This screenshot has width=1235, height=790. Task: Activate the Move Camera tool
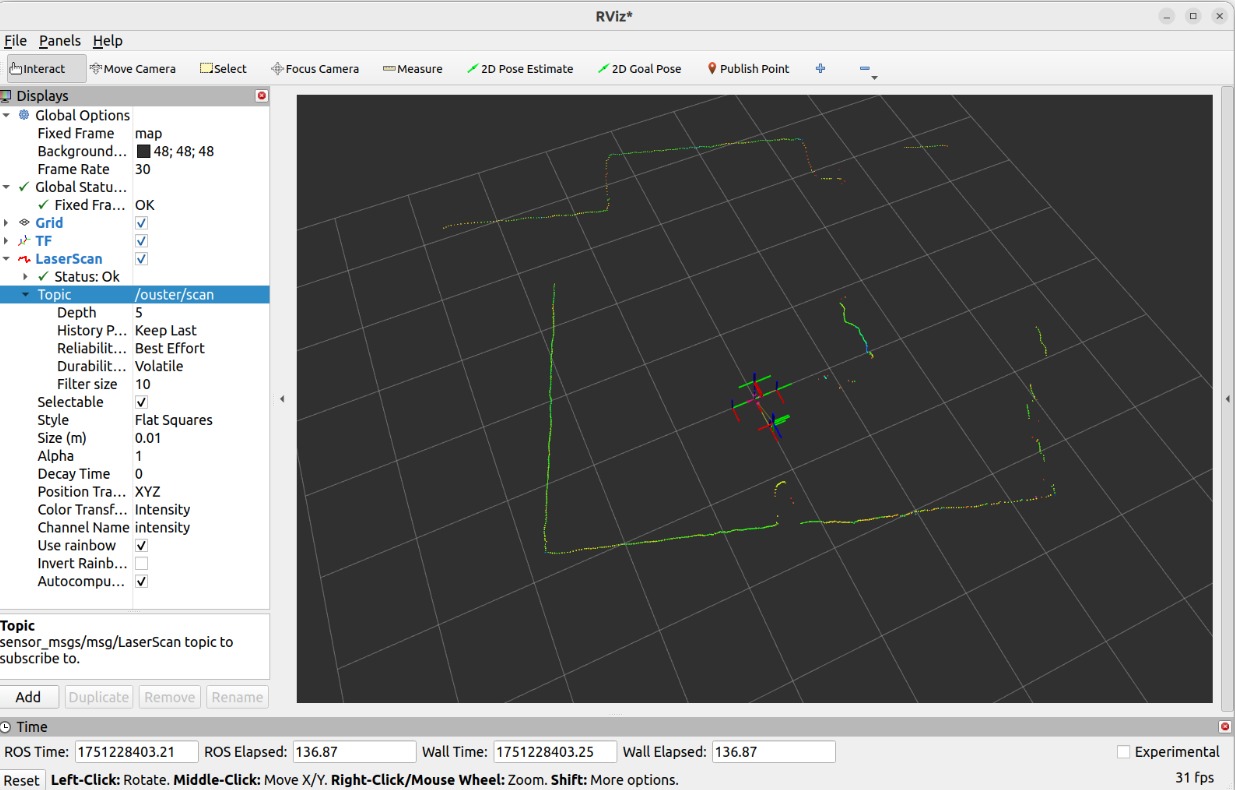click(132, 69)
